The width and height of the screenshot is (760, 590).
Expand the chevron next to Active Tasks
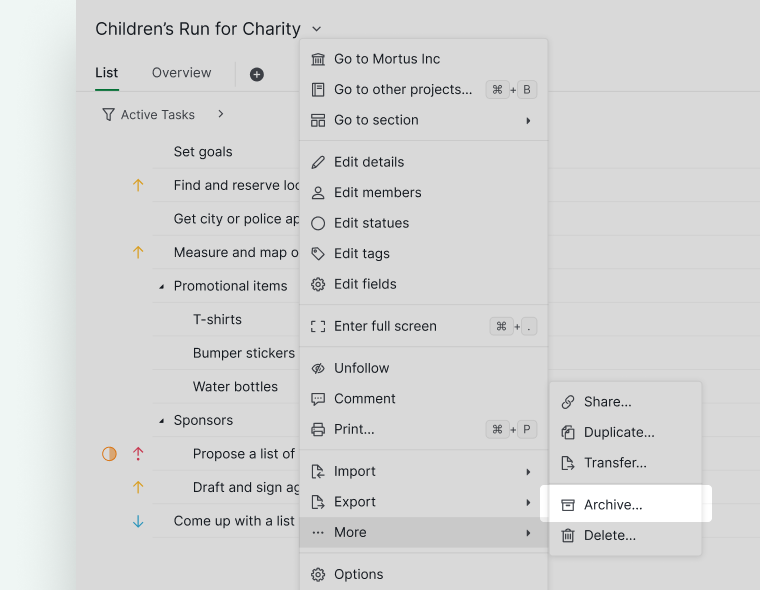click(x=221, y=114)
